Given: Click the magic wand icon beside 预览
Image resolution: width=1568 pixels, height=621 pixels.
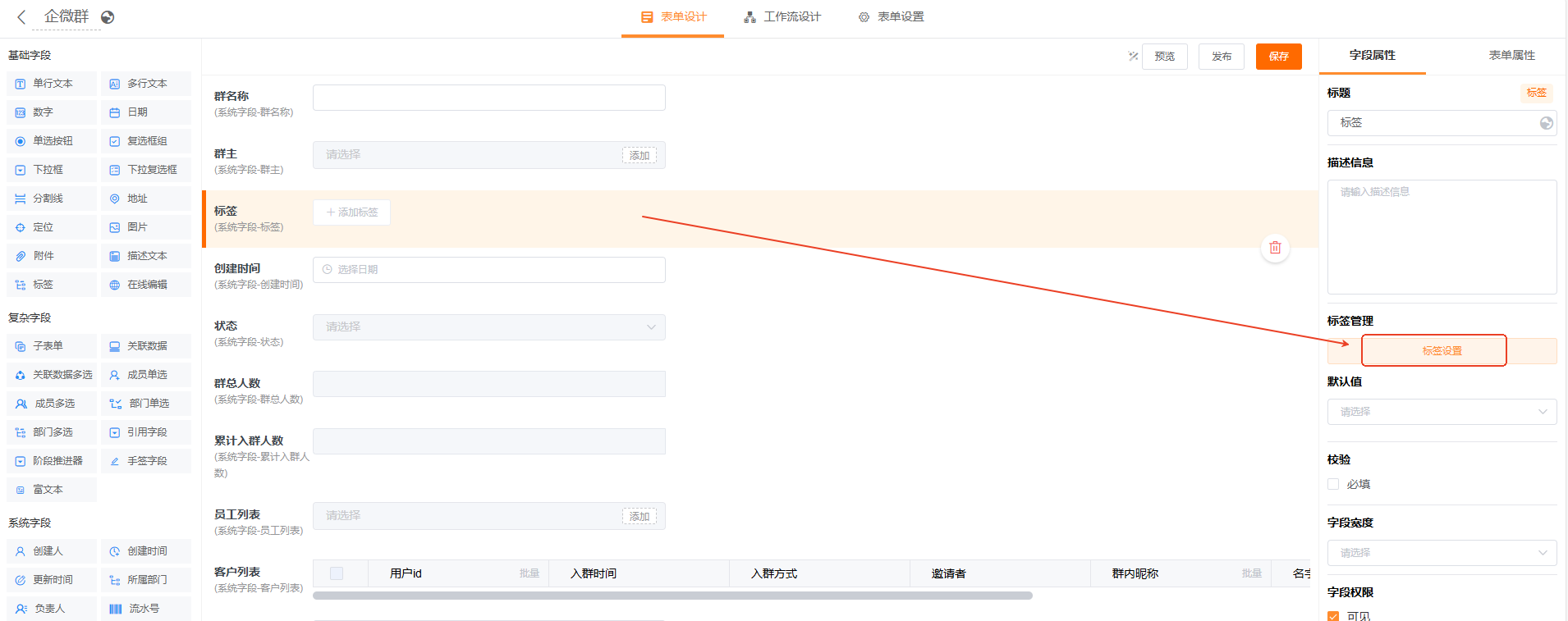Looking at the screenshot, I should 1133,57.
